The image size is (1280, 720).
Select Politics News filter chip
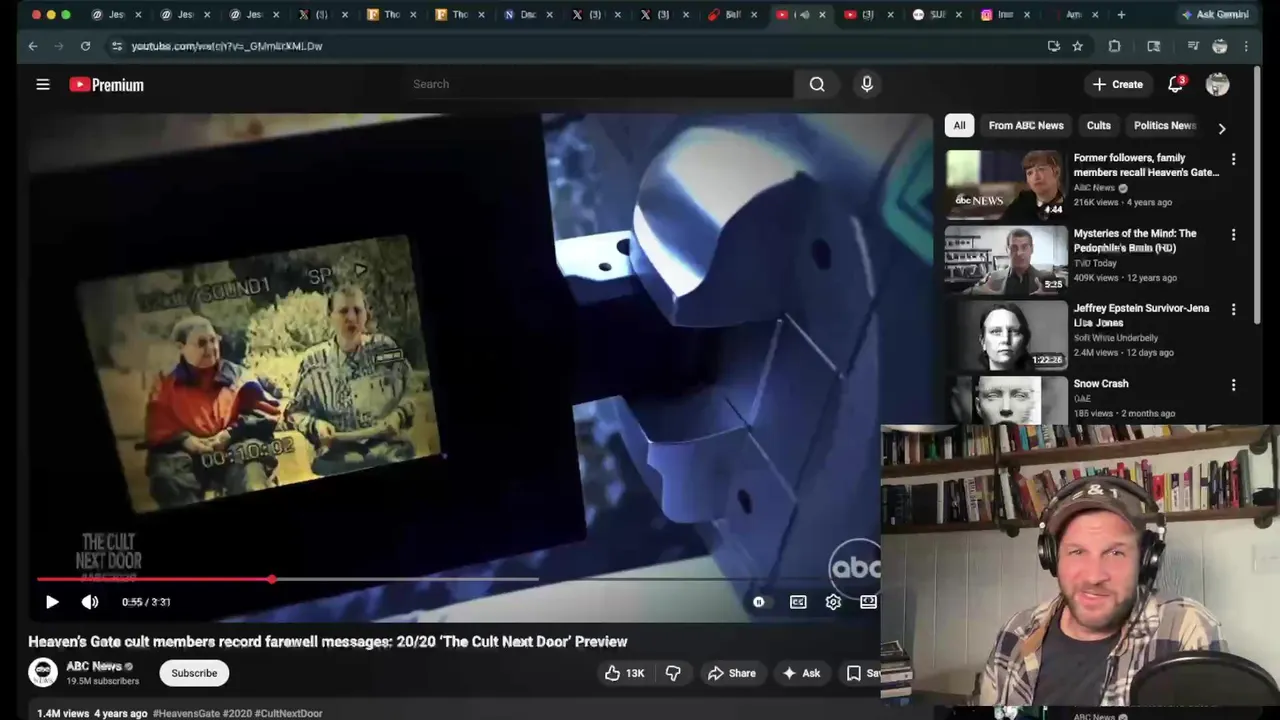coord(1163,125)
